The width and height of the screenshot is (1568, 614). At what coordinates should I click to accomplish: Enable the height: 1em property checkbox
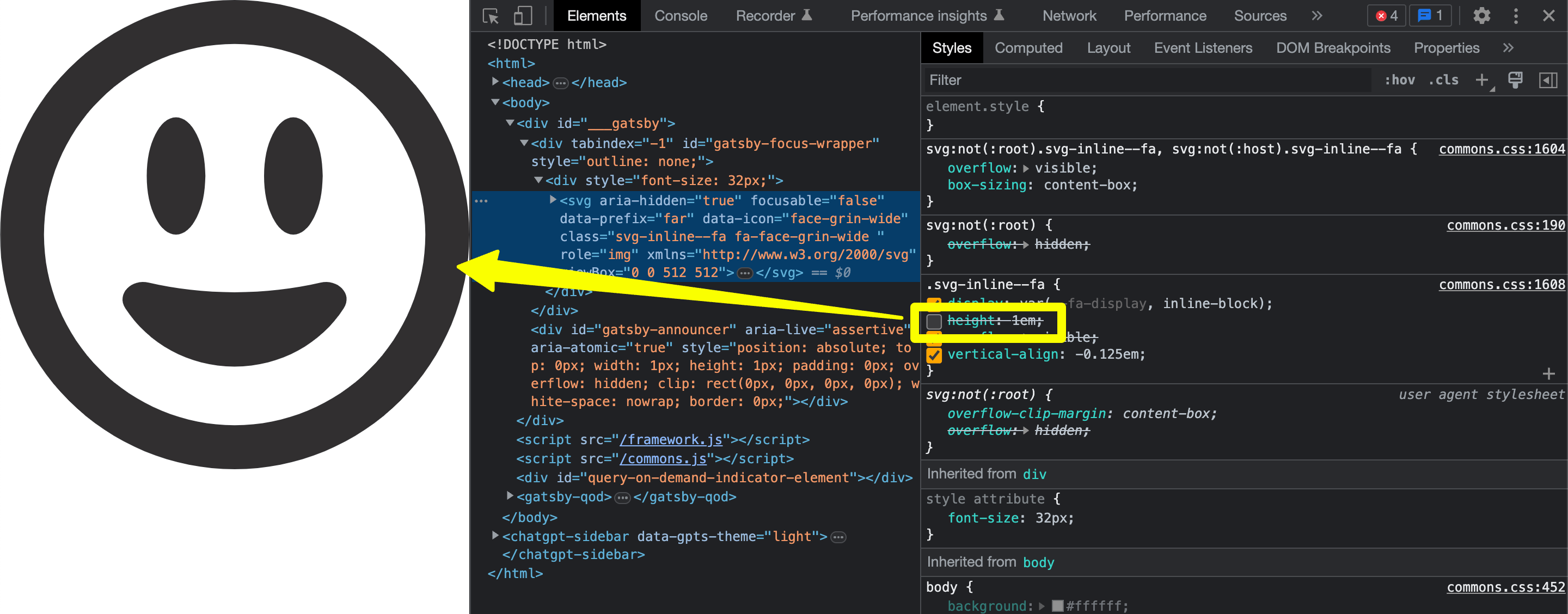coord(934,321)
